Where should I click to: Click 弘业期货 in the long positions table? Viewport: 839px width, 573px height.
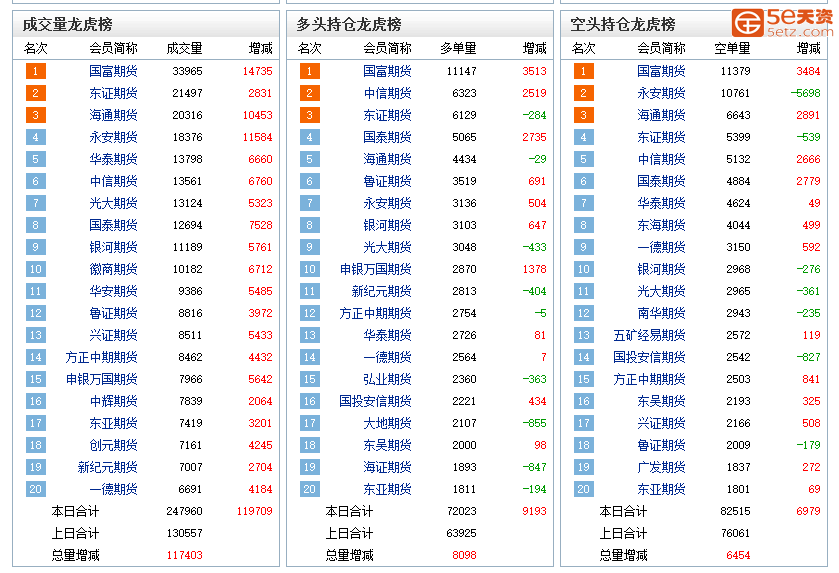click(387, 379)
